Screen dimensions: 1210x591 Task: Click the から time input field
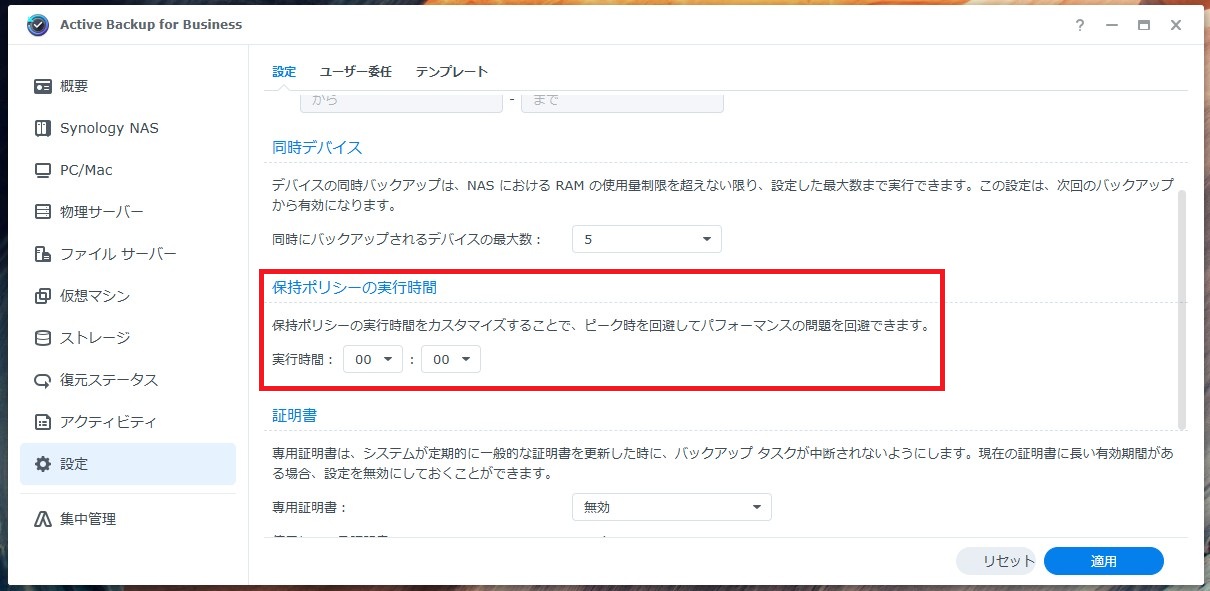click(402, 101)
